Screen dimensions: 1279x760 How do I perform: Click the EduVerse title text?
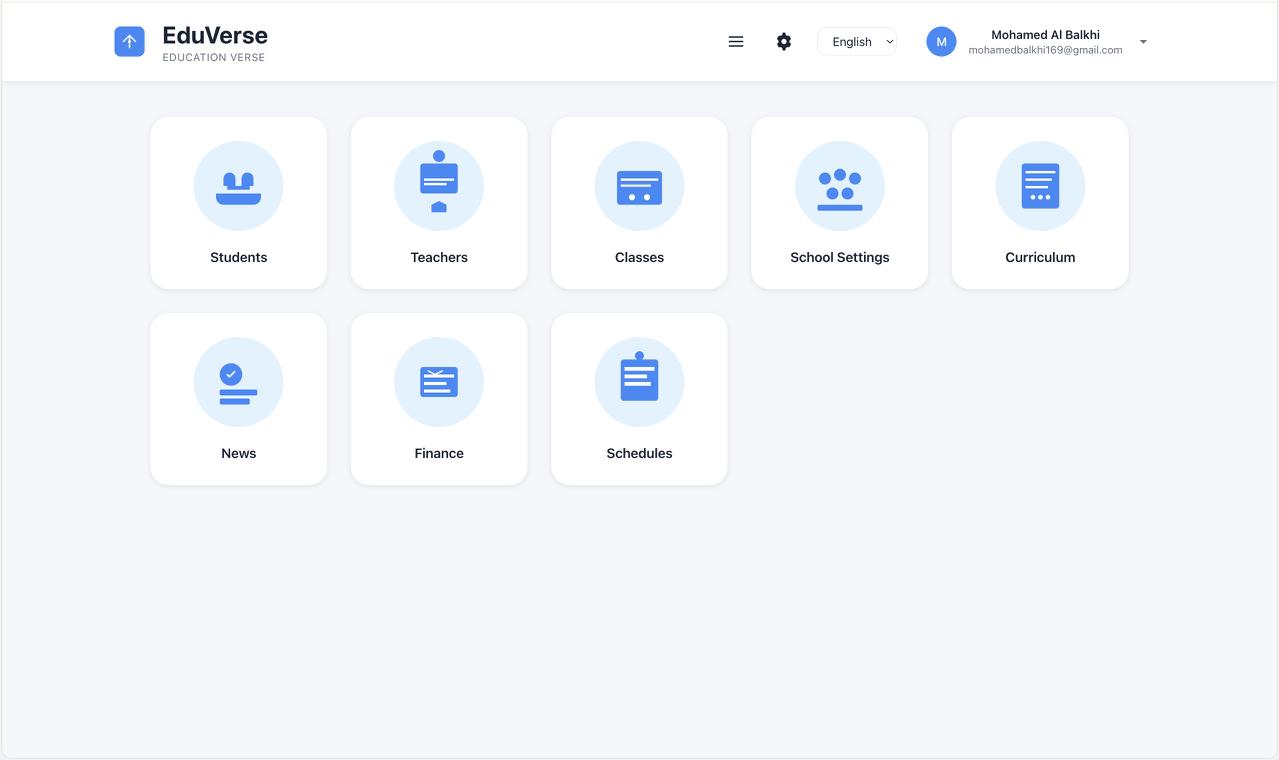215,35
